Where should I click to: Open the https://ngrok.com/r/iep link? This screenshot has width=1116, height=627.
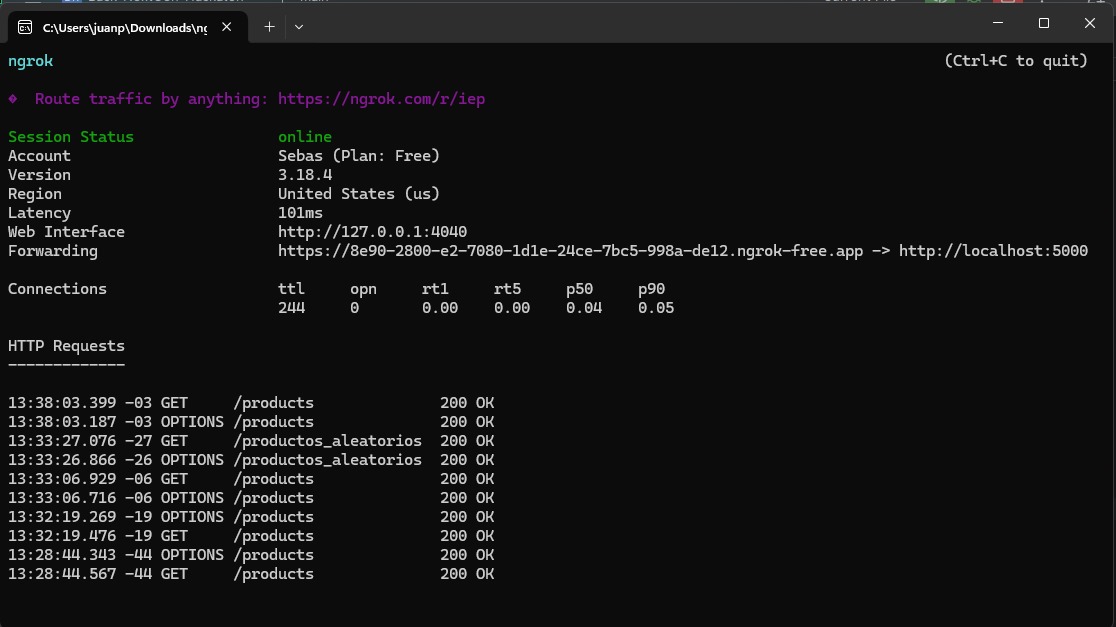(x=381, y=99)
